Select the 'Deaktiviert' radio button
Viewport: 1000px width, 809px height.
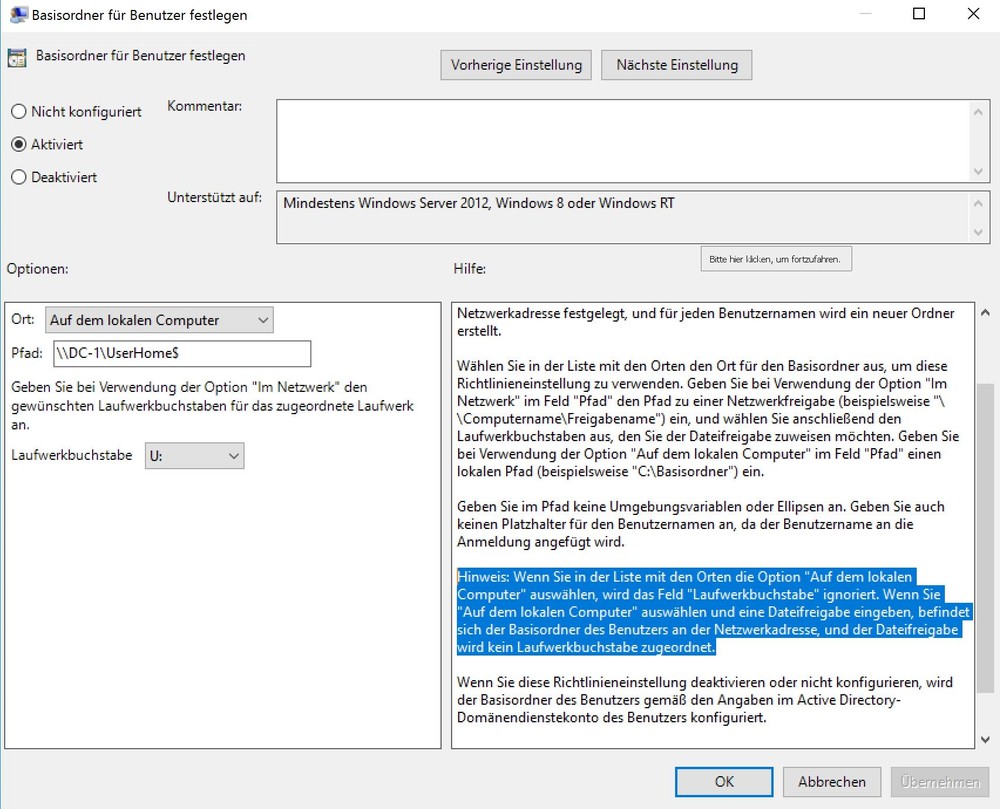coord(18,177)
